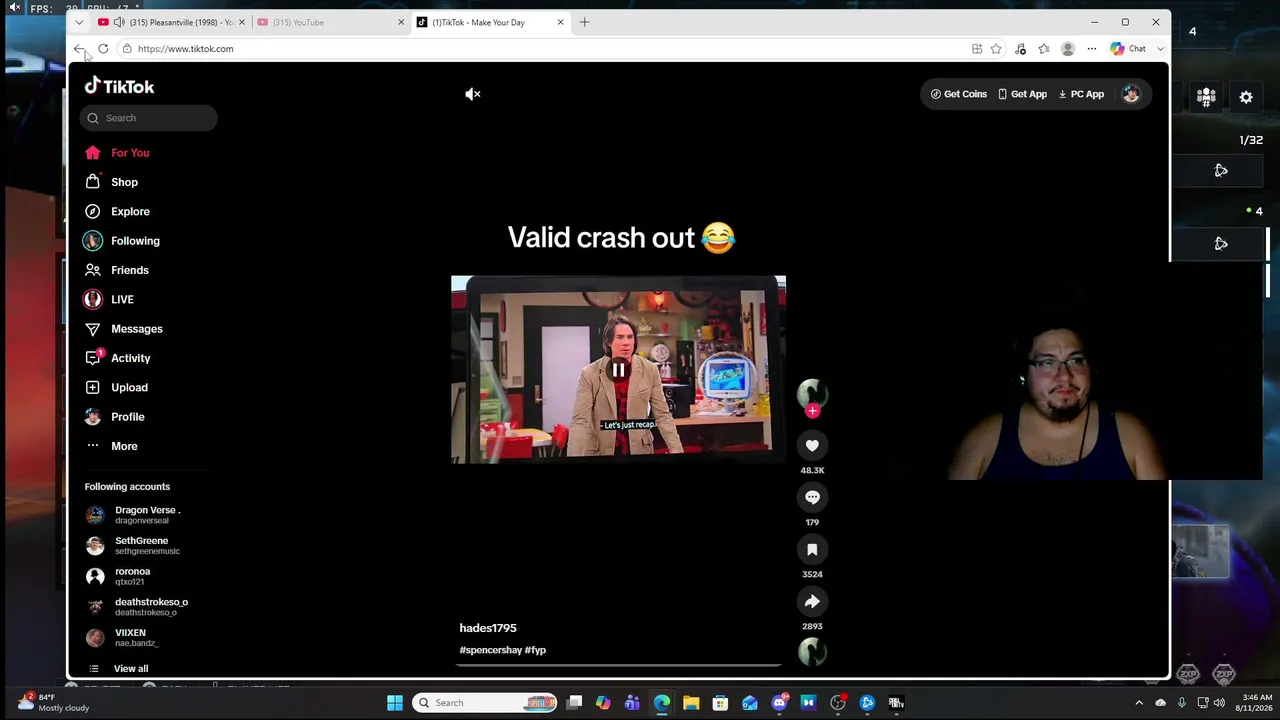Go to your Profile page
1280x720 pixels.
point(115,417)
